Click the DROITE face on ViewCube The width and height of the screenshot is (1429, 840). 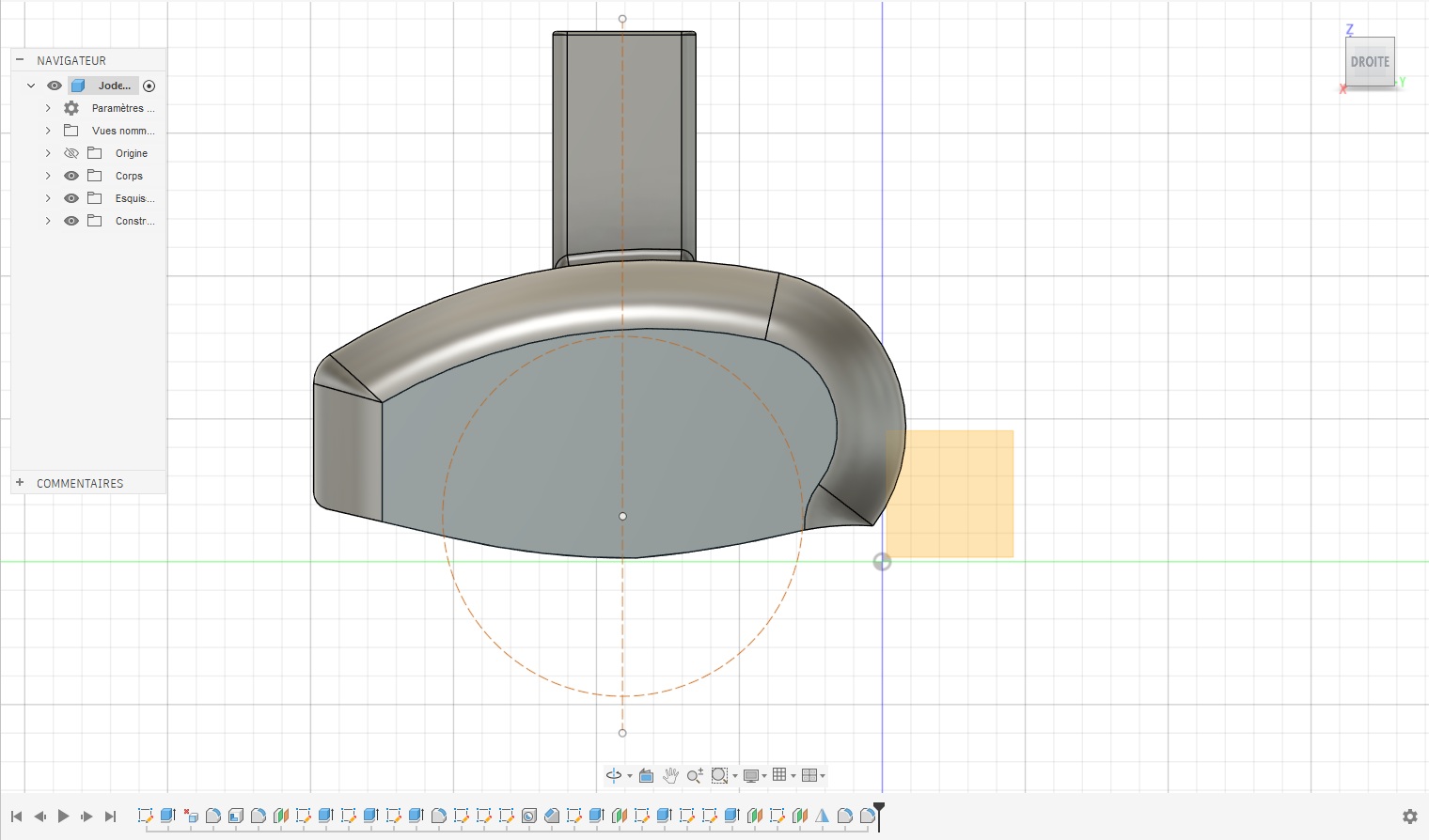tap(1369, 62)
